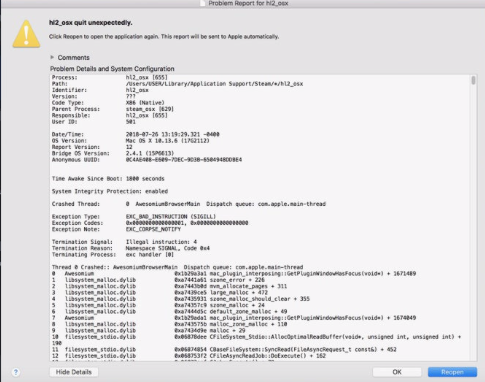Click the Reopen button

[452, 372]
